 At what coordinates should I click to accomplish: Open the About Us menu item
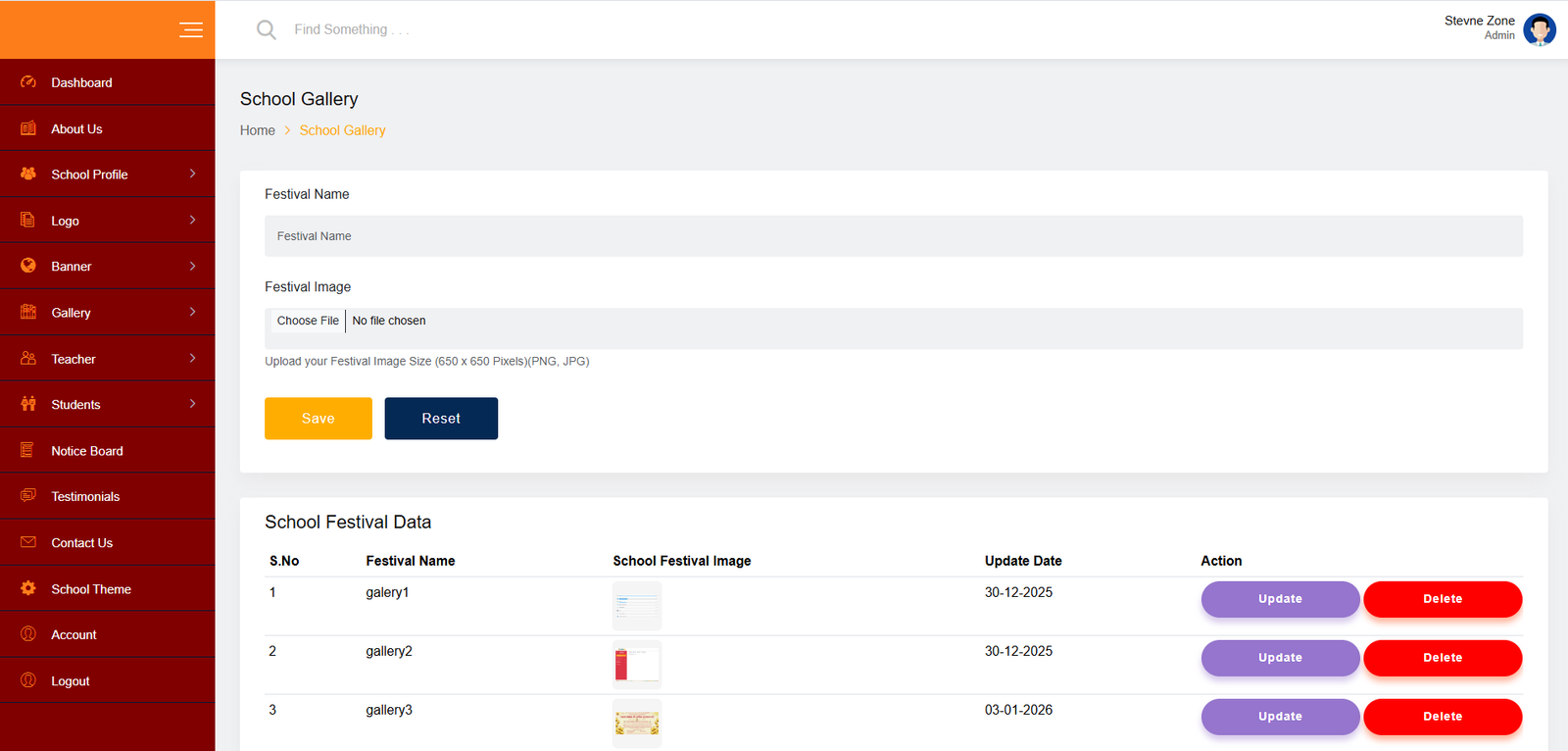pos(108,128)
